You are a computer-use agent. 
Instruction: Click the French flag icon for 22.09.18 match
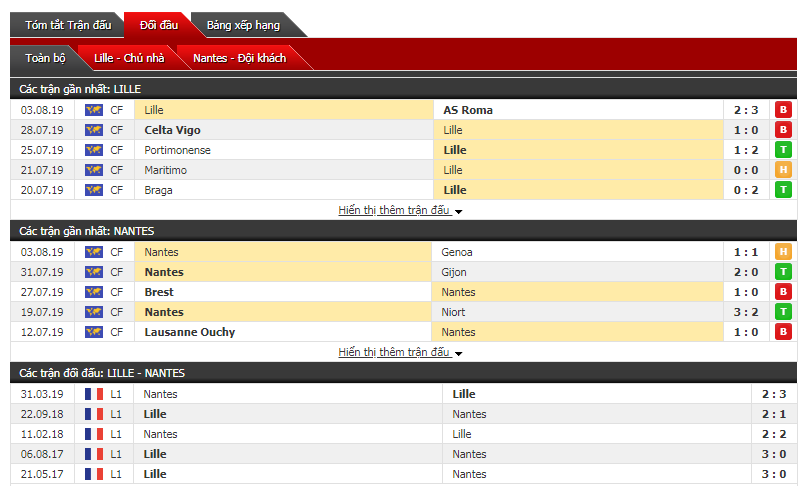click(94, 414)
